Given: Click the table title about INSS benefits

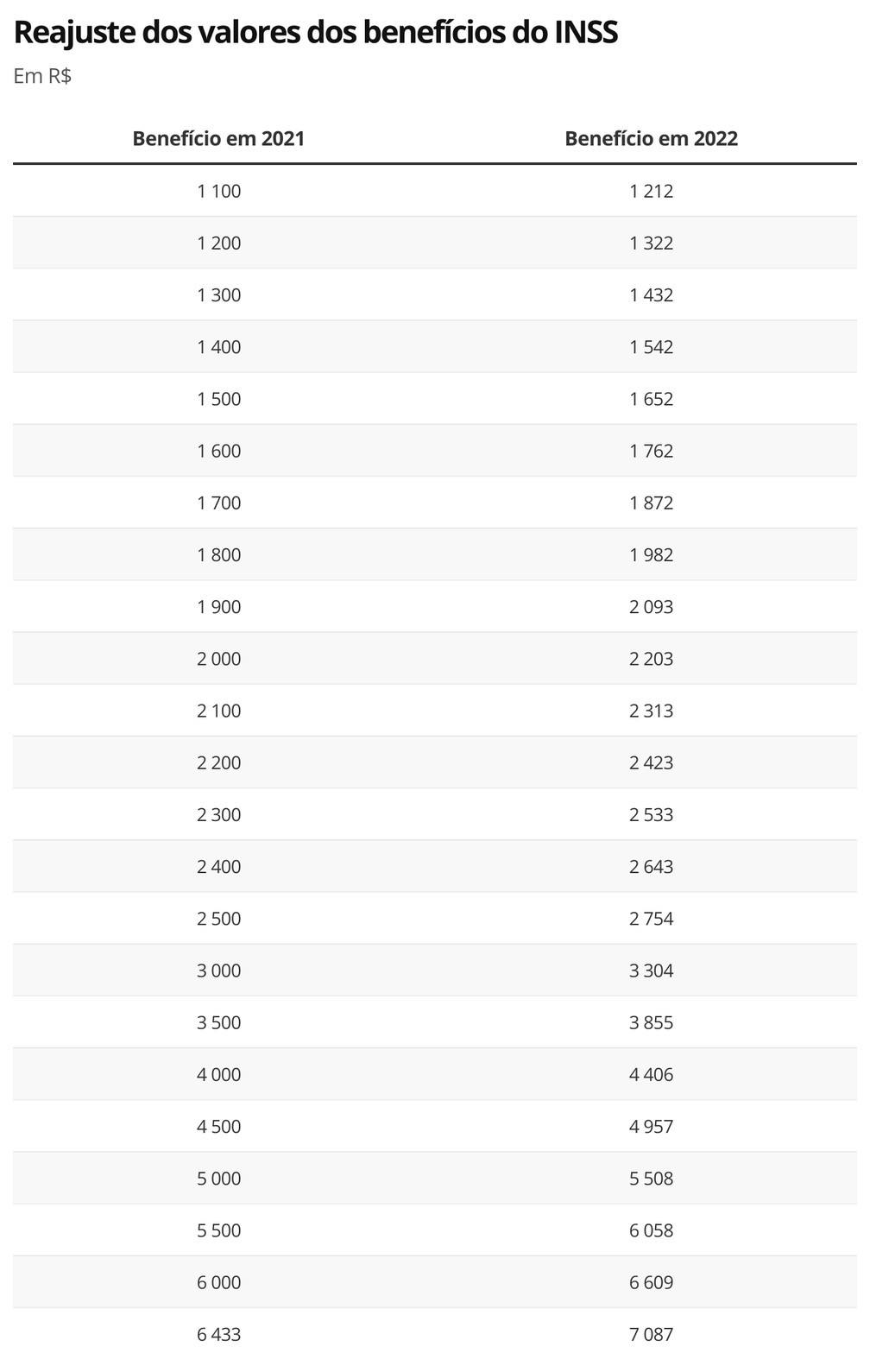Looking at the screenshot, I should (x=316, y=33).
